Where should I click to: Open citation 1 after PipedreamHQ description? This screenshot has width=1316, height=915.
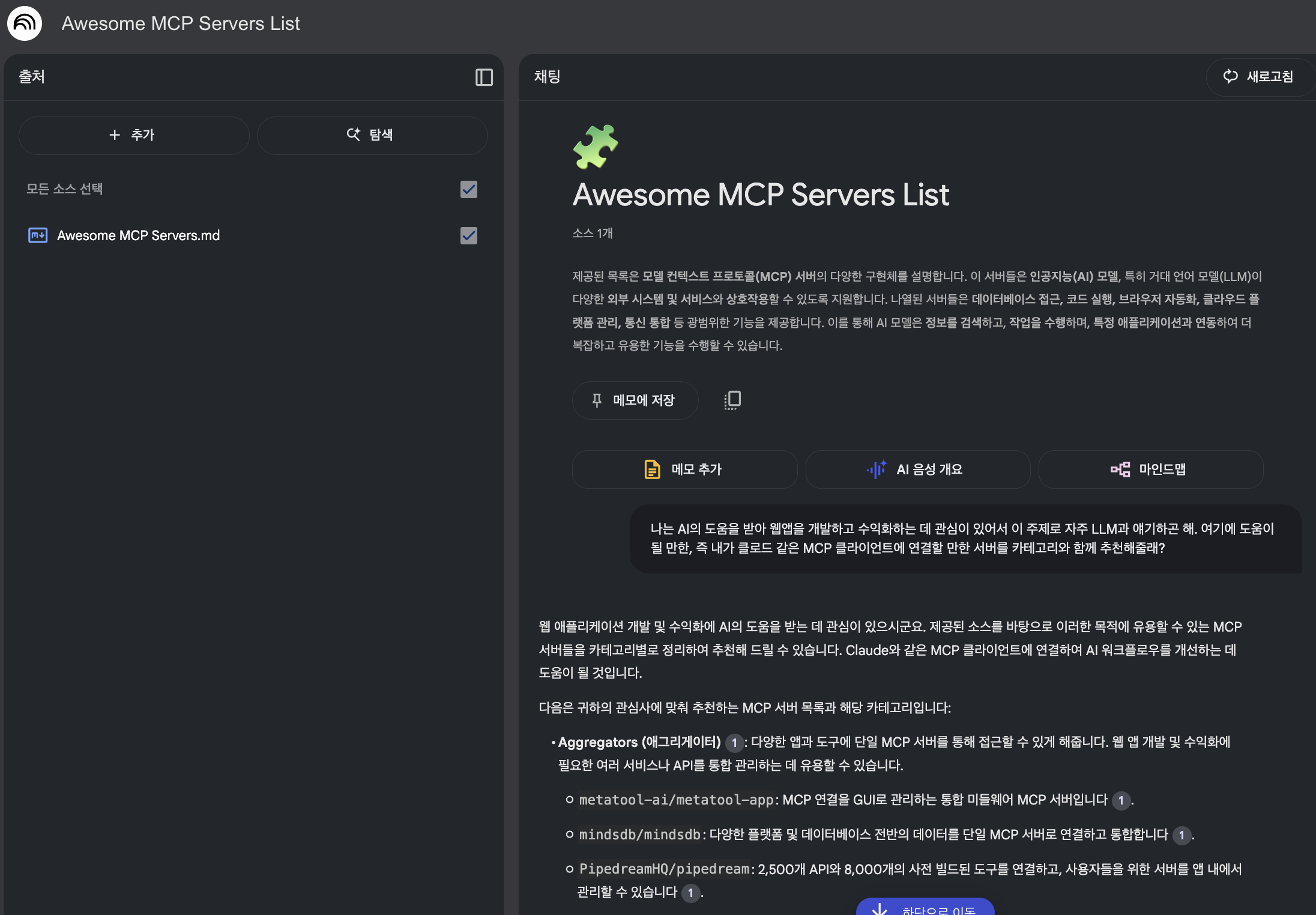[x=691, y=893]
